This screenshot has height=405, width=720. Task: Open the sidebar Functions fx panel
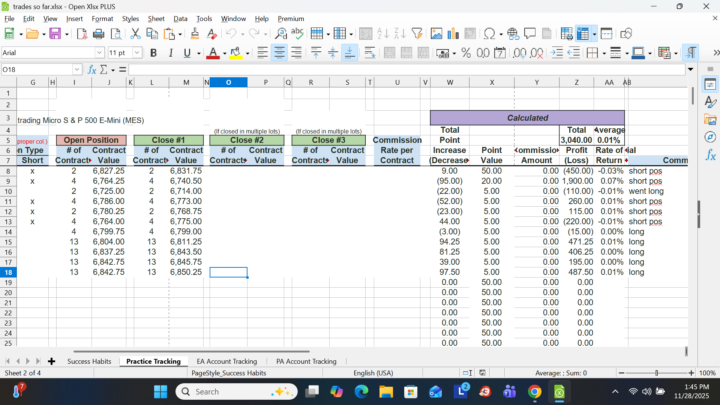point(710,155)
